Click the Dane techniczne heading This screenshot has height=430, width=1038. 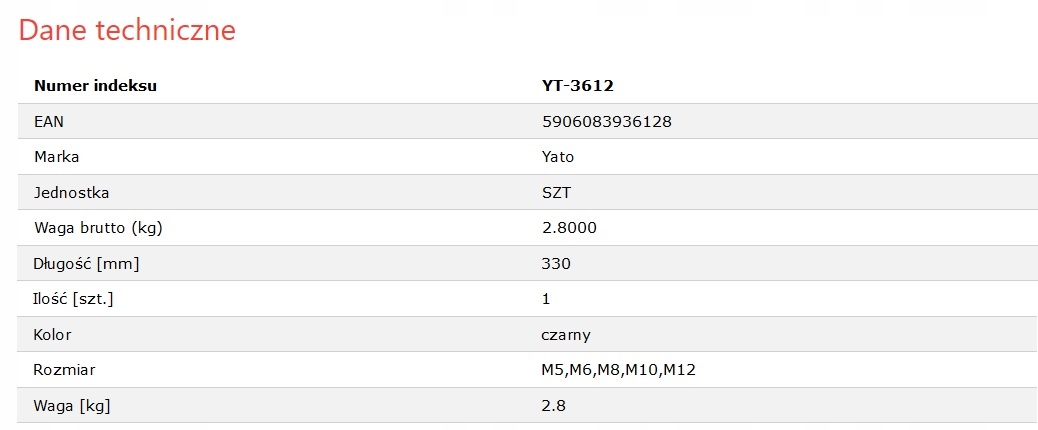[x=127, y=30]
